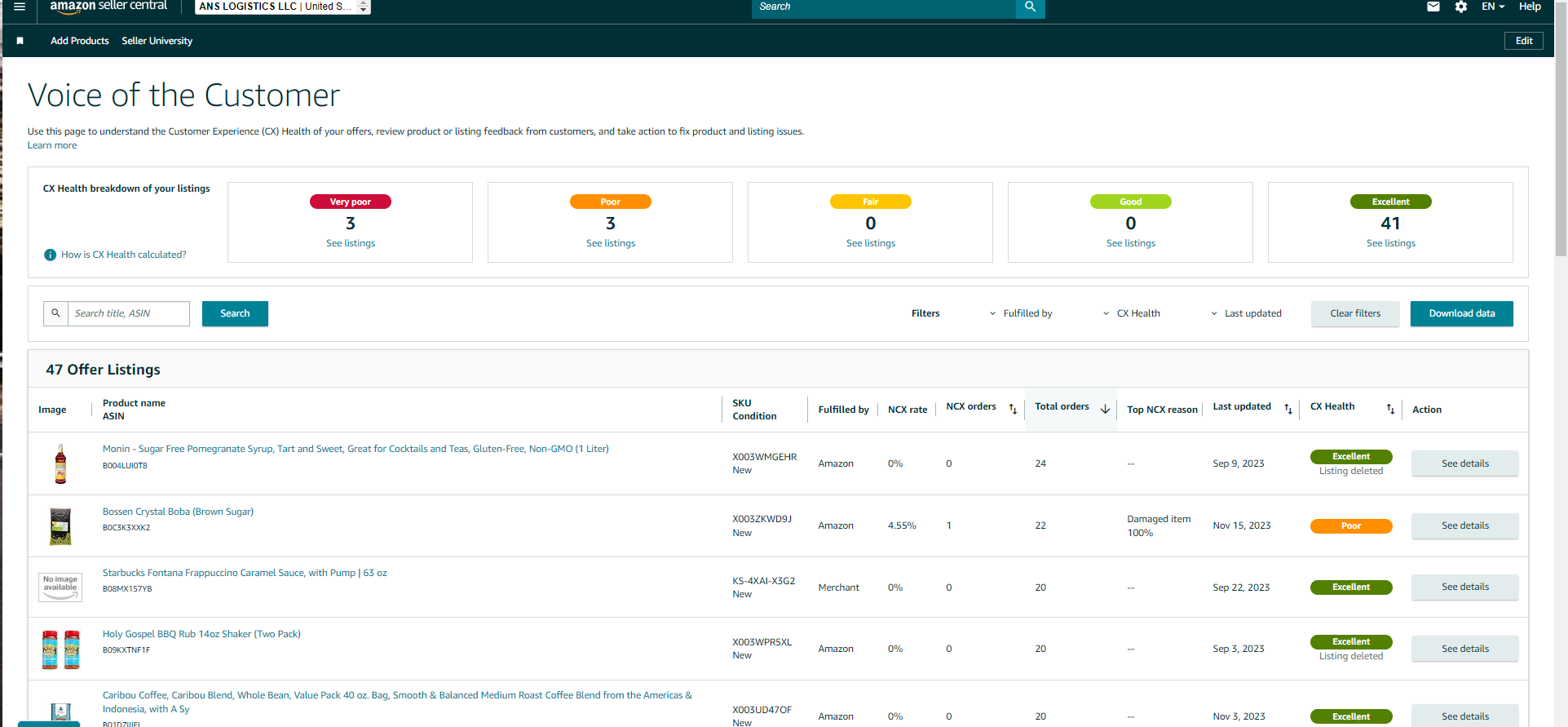The image size is (1568, 727).
Task: Open the hamburger navigation menu
Action: click(x=20, y=7)
